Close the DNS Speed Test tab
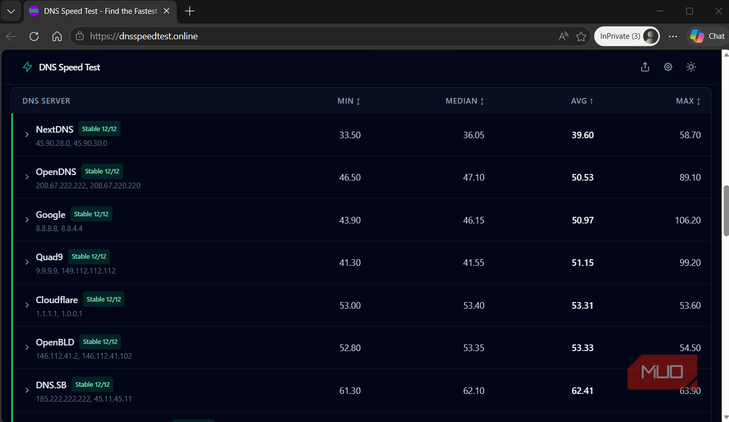 (x=166, y=11)
